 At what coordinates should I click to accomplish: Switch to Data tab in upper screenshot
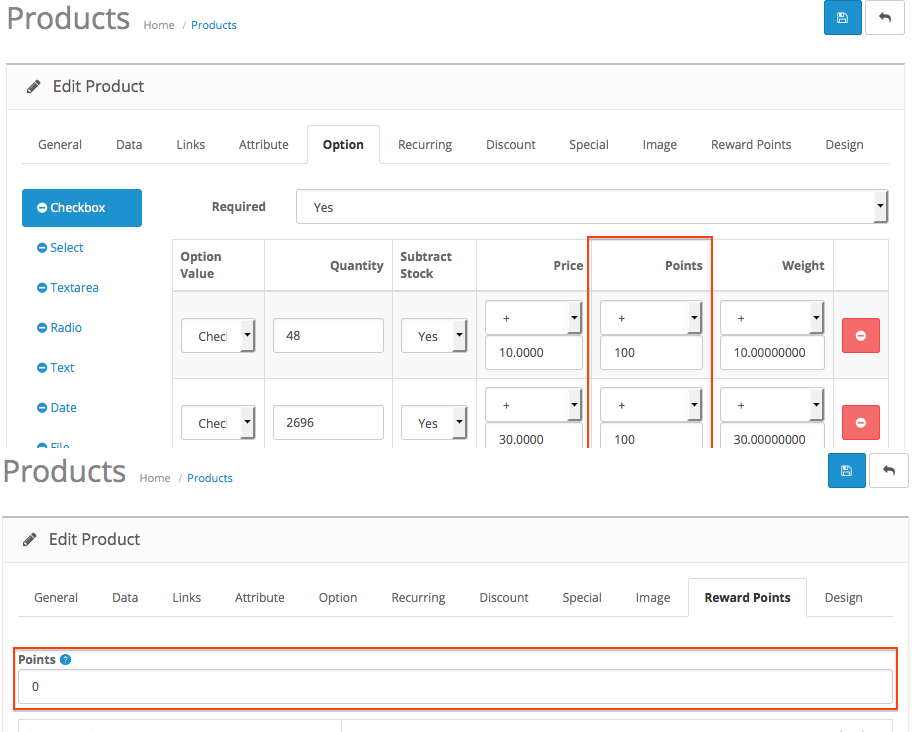[129, 145]
